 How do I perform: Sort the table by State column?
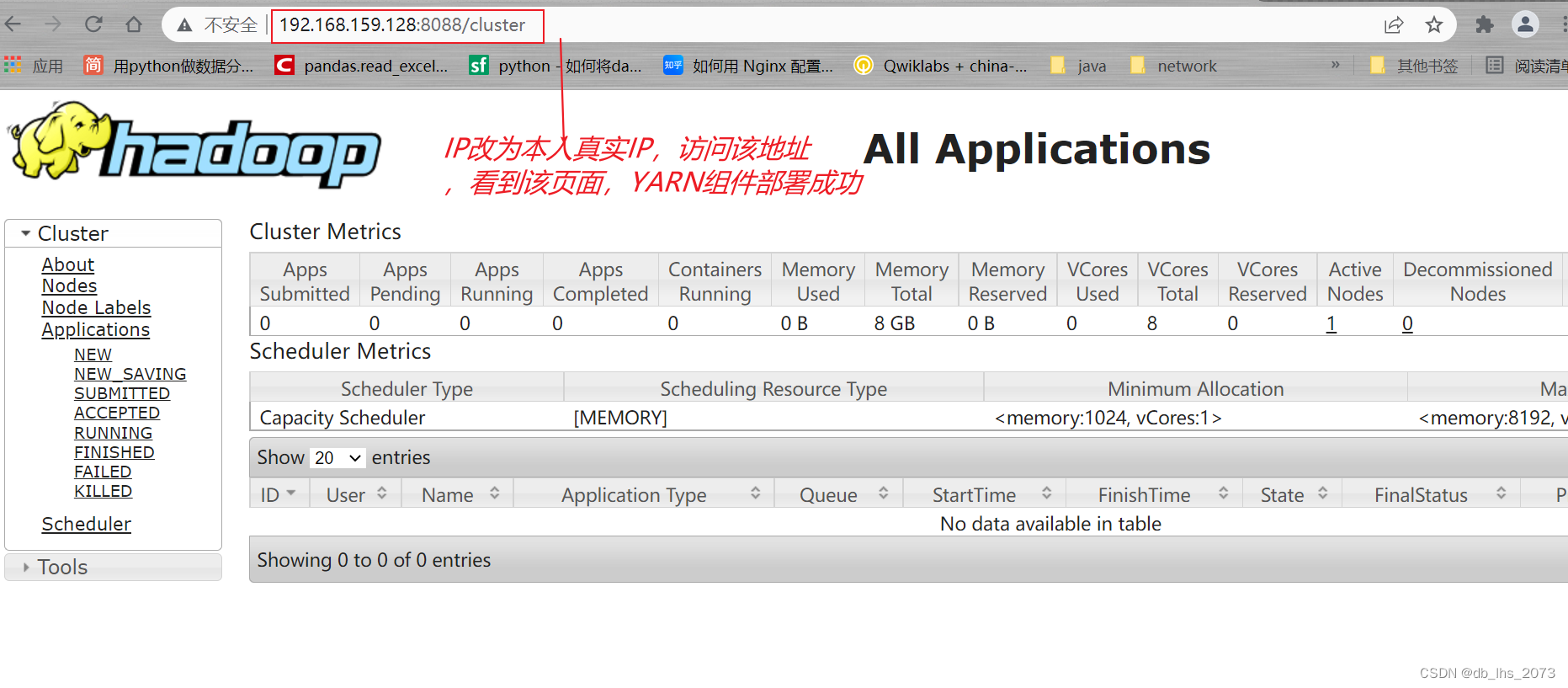[1292, 494]
